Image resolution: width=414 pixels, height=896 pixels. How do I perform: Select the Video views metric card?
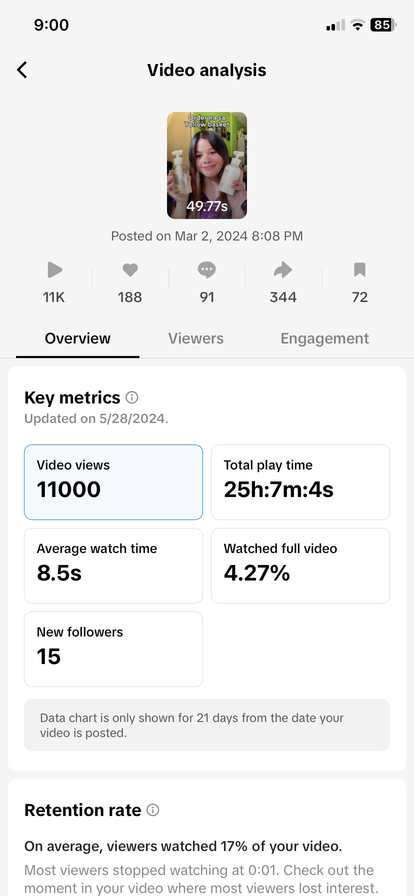[113, 482]
